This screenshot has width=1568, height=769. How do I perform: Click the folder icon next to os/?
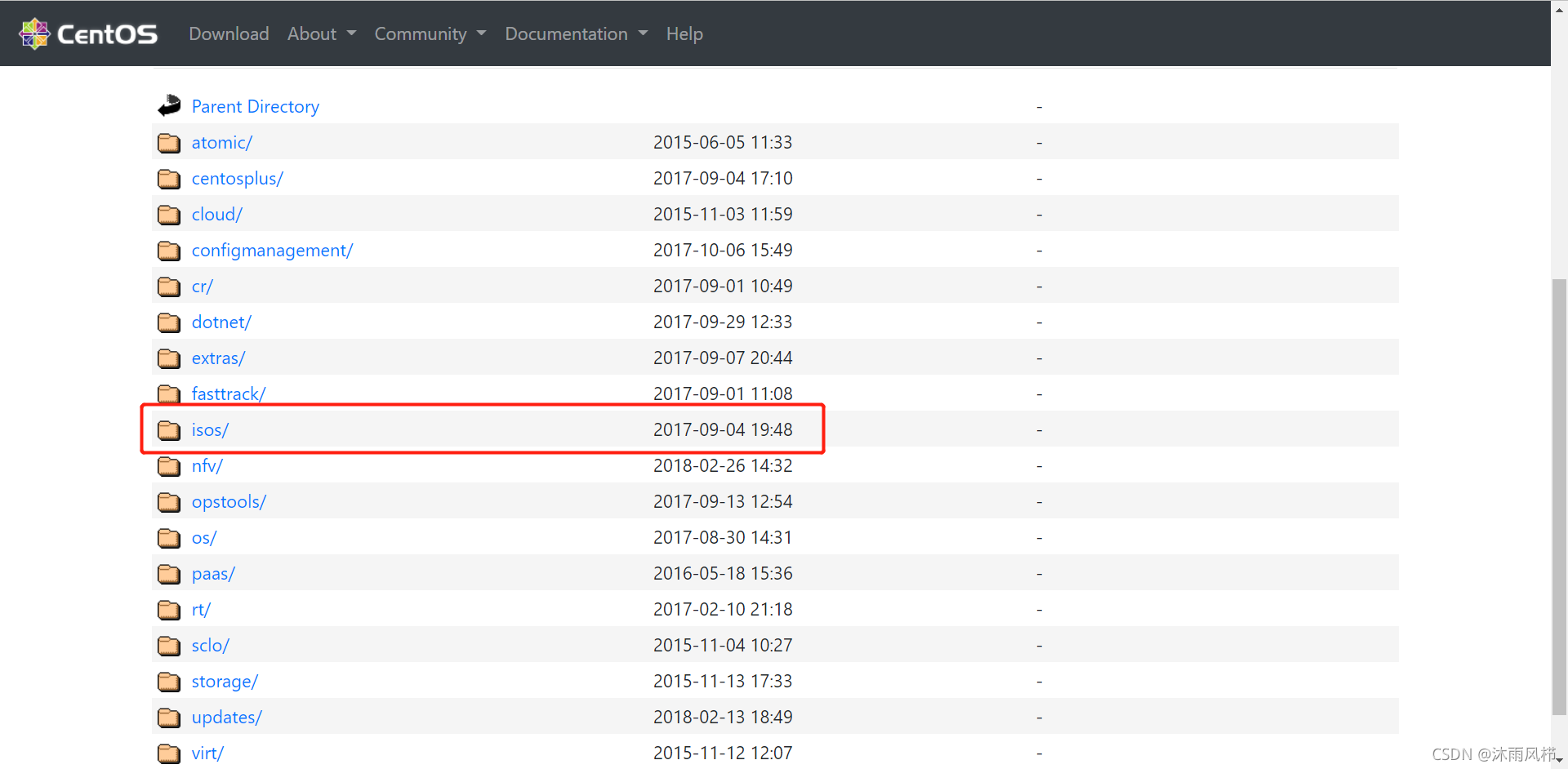[x=169, y=538]
